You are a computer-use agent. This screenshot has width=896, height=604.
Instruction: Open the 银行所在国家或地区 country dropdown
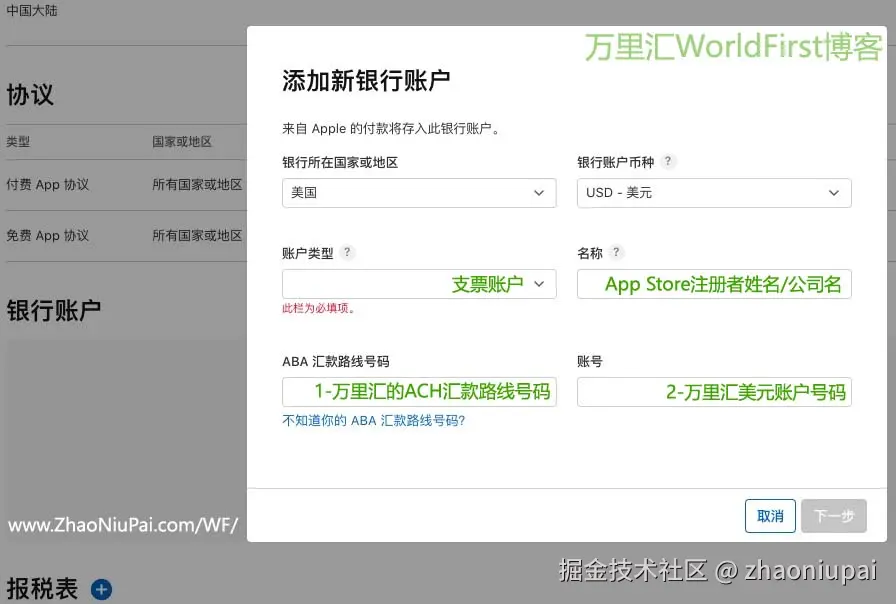[419, 193]
